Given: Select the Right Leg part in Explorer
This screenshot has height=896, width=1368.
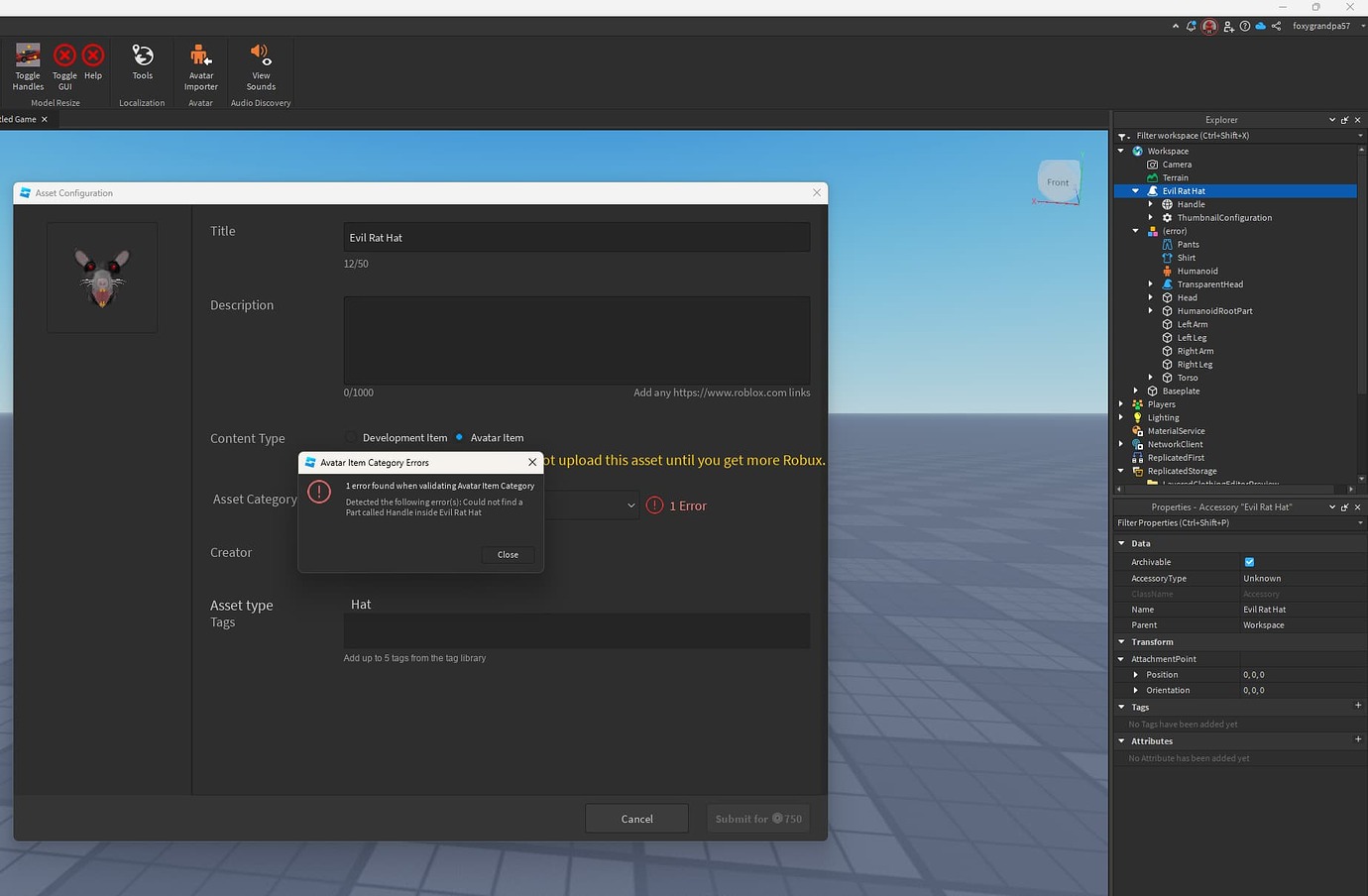Looking at the screenshot, I should pyautogui.click(x=1195, y=365).
